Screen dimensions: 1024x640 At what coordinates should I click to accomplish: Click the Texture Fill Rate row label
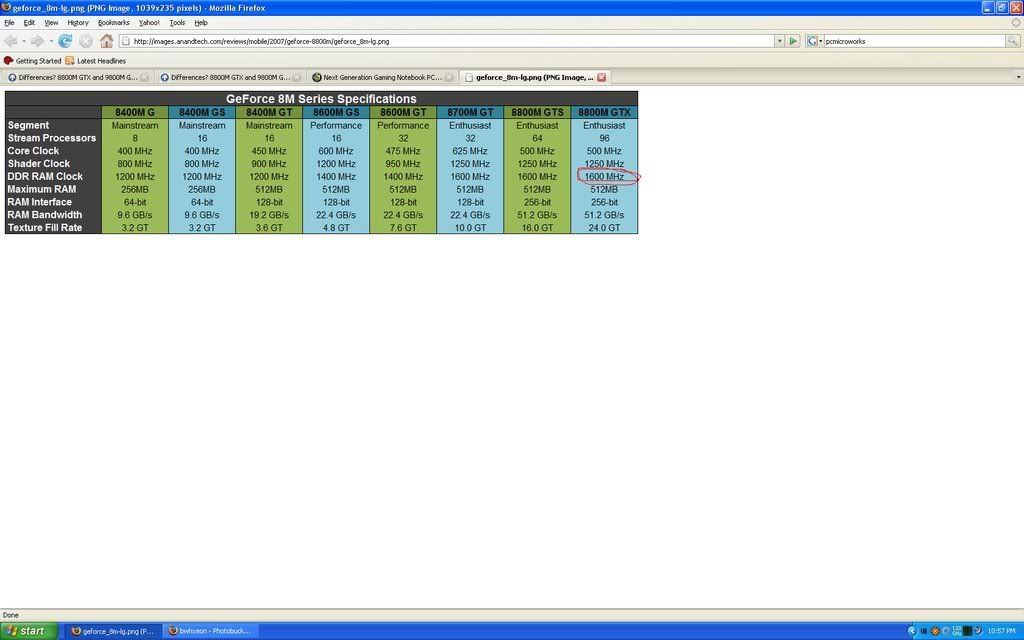point(45,227)
